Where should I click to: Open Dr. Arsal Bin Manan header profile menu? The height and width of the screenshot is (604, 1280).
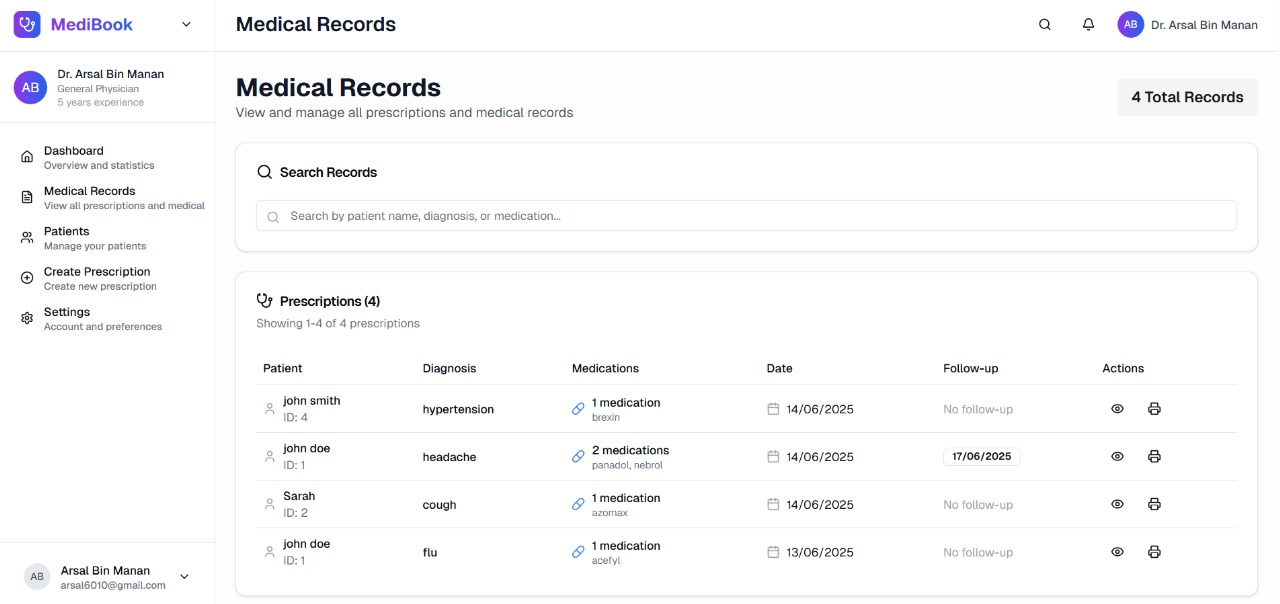1203,25
